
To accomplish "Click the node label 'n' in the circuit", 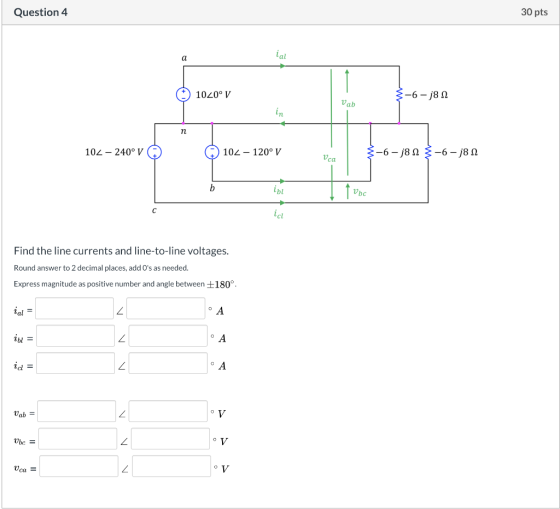I will tap(184, 131).
